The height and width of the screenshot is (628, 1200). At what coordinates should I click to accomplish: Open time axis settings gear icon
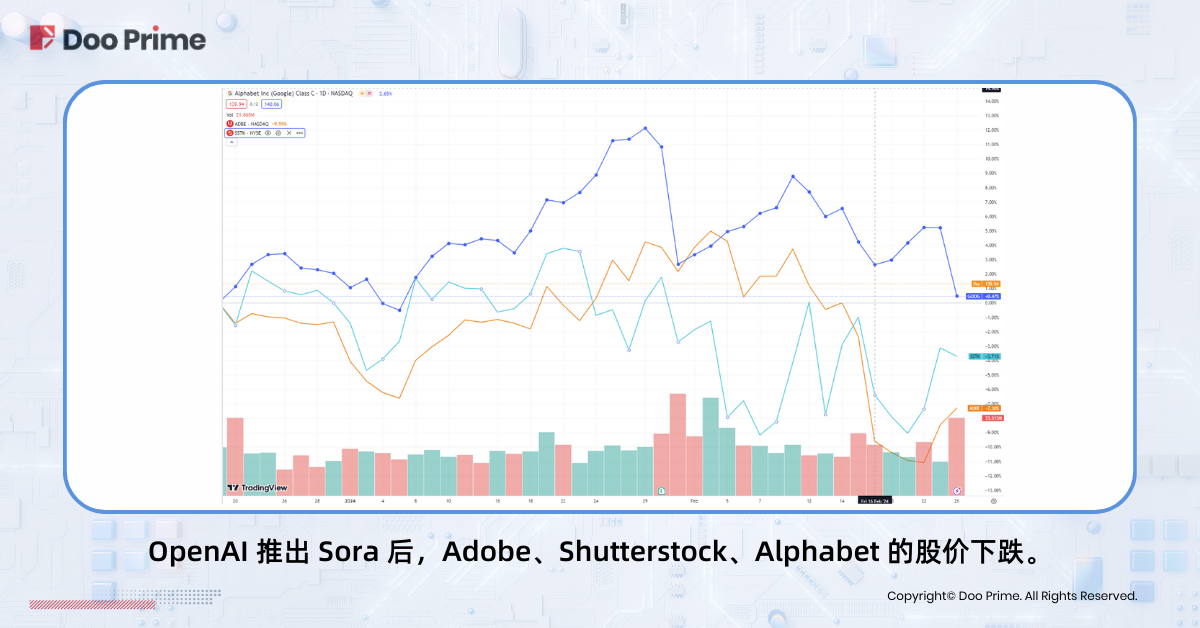[x=993, y=500]
